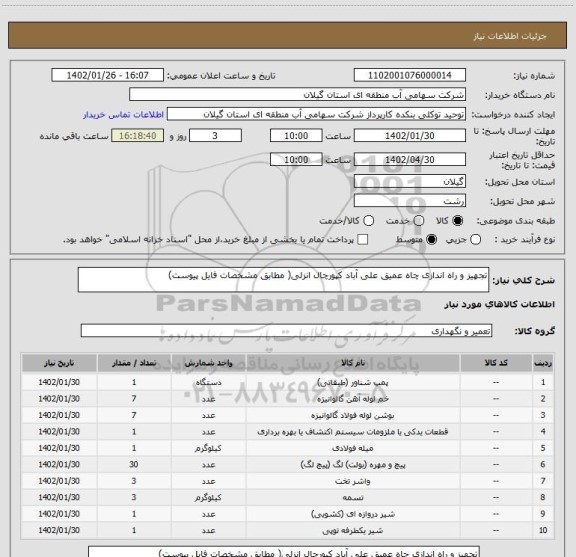Click the شرح کلی نیاز description box
This screenshot has width=576, height=557.
pos(284,280)
